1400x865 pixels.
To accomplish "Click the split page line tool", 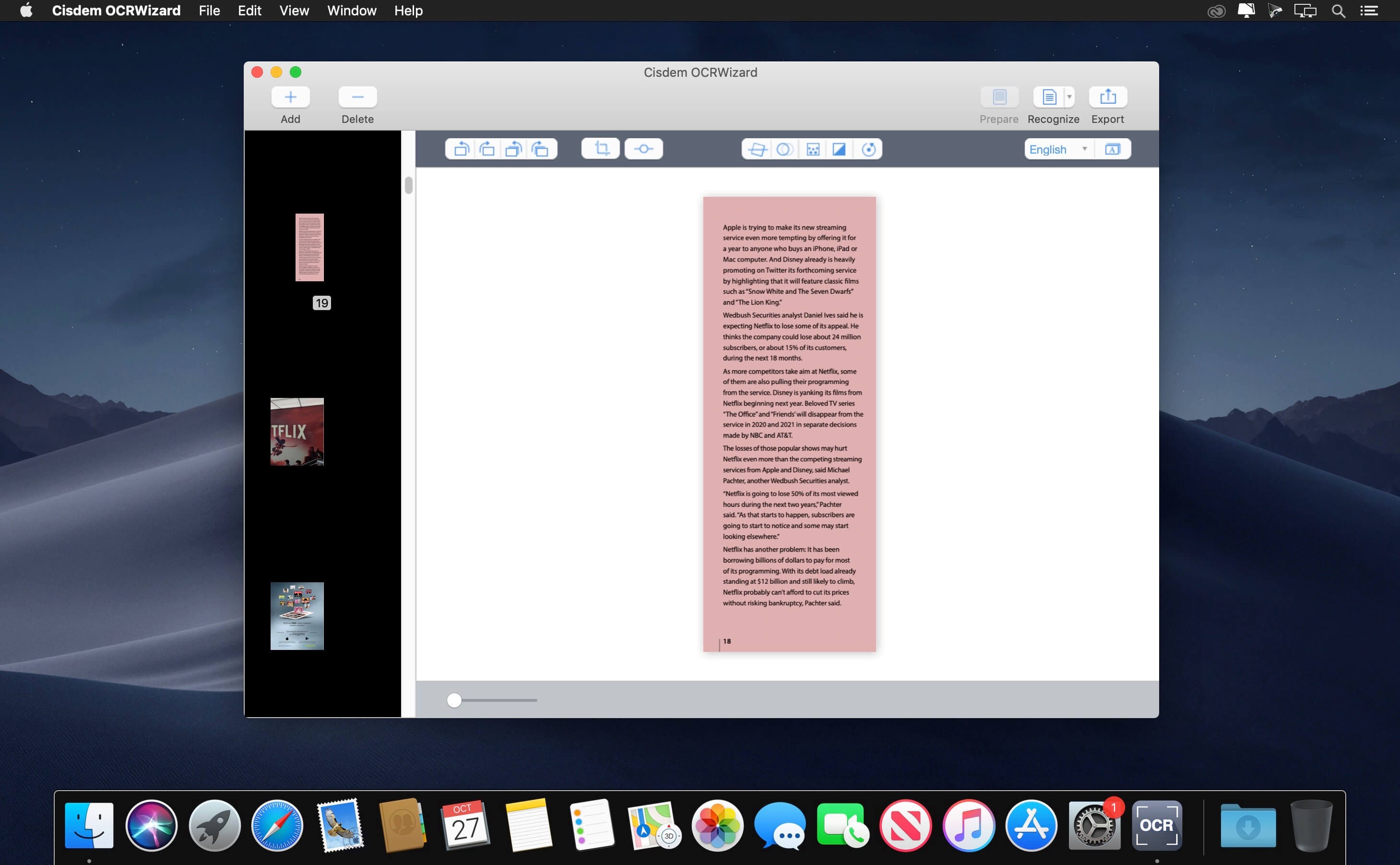I will click(643, 149).
